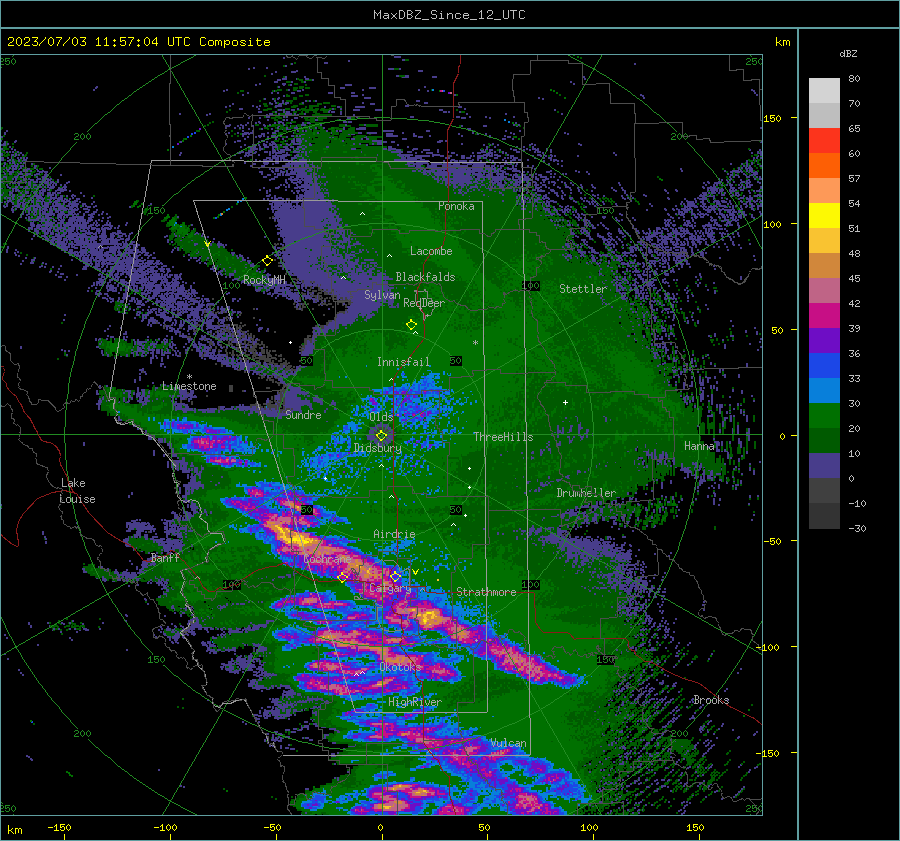Click the HighRiver map label

click(415, 702)
